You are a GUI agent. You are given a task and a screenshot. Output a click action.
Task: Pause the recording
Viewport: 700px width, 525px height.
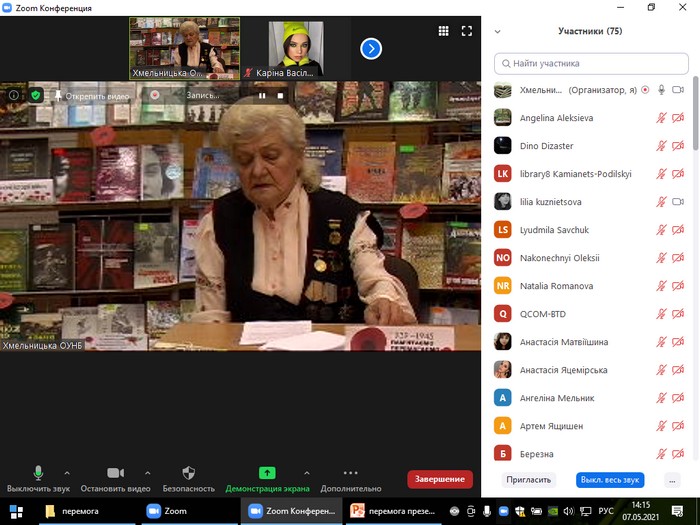(262, 96)
